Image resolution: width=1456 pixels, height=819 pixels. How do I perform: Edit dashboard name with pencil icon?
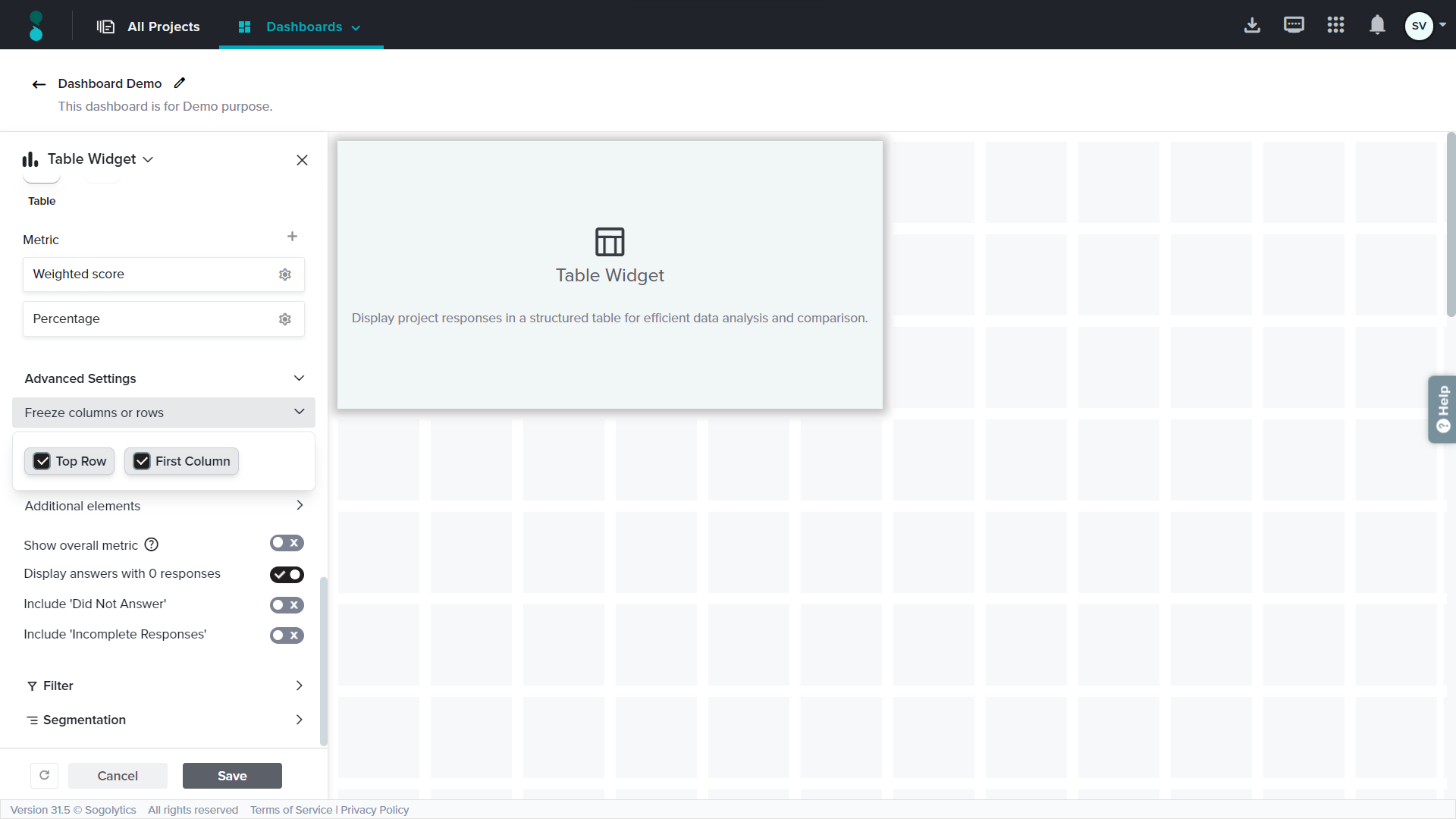click(180, 83)
